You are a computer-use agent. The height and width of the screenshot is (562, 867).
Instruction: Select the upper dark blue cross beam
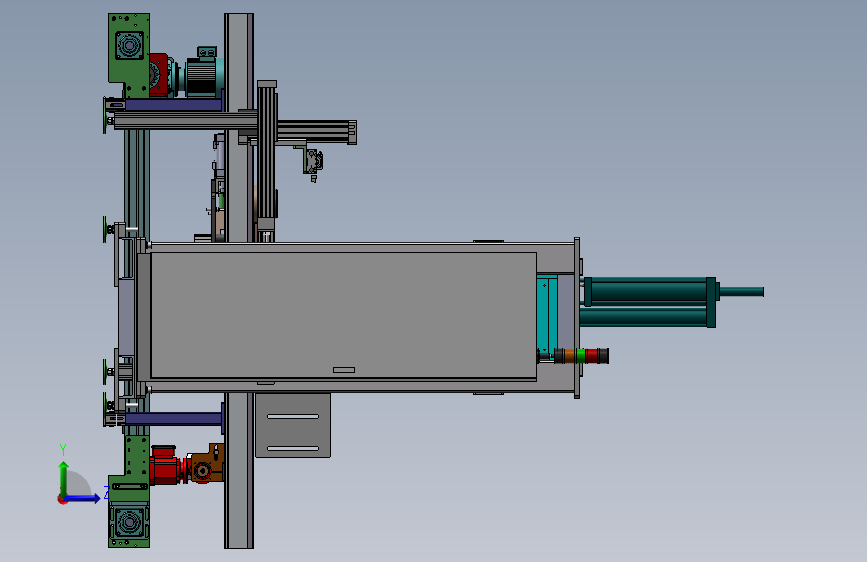coord(173,105)
